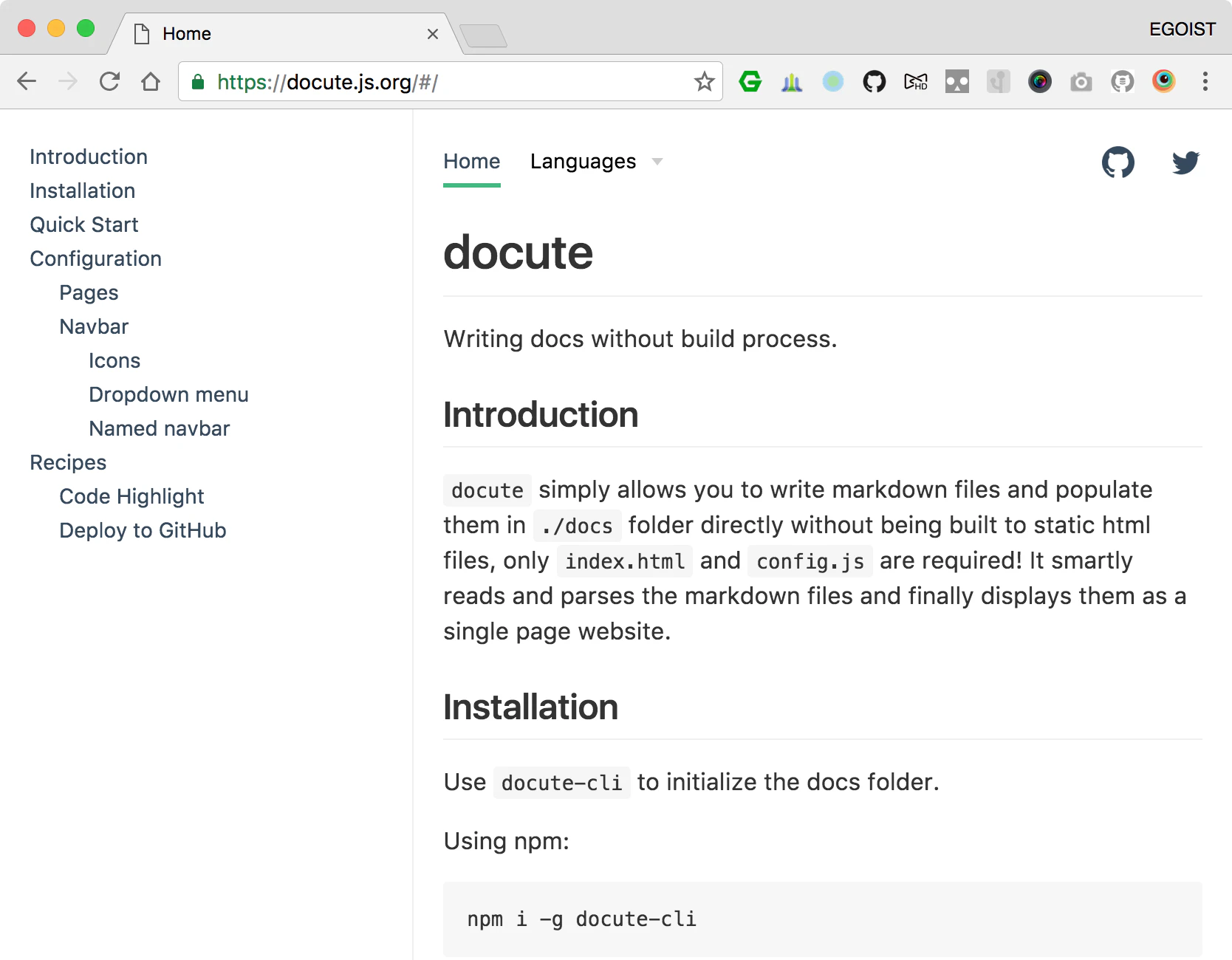Click the 'npm i -g docute-cli' code block

click(822, 919)
